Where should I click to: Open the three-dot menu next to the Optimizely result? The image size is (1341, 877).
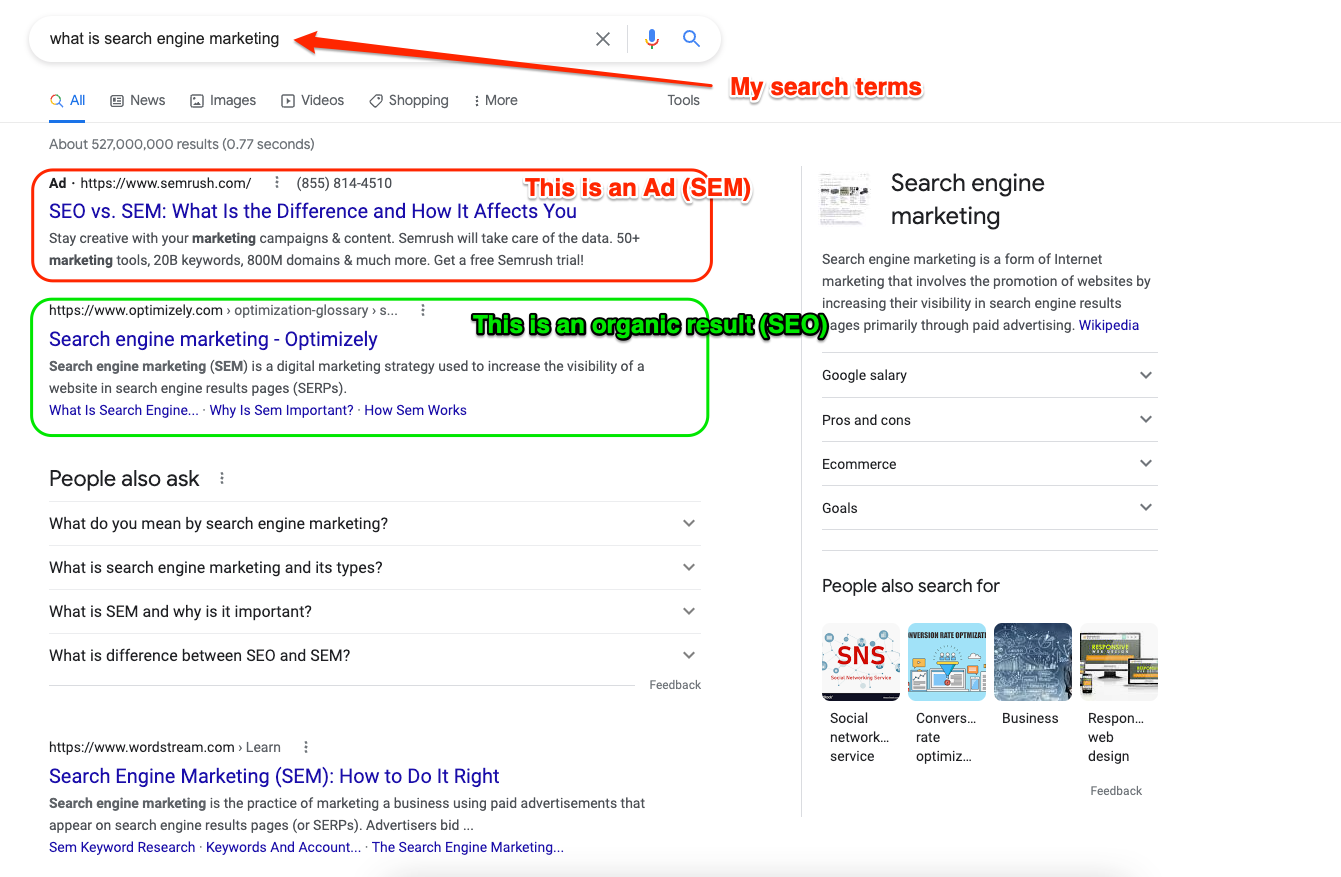tap(423, 310)
